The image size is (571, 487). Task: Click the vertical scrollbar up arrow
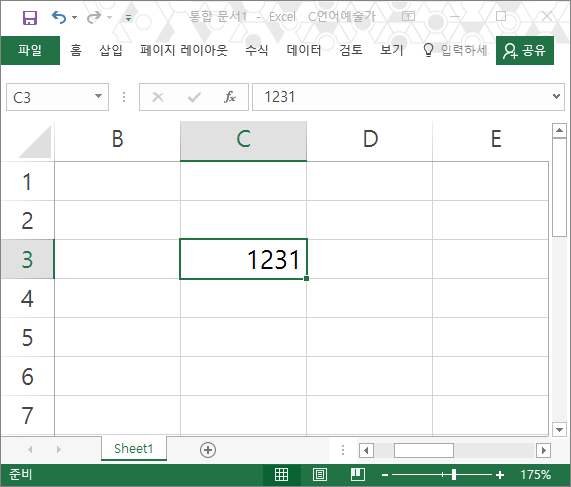coord(559,130)
